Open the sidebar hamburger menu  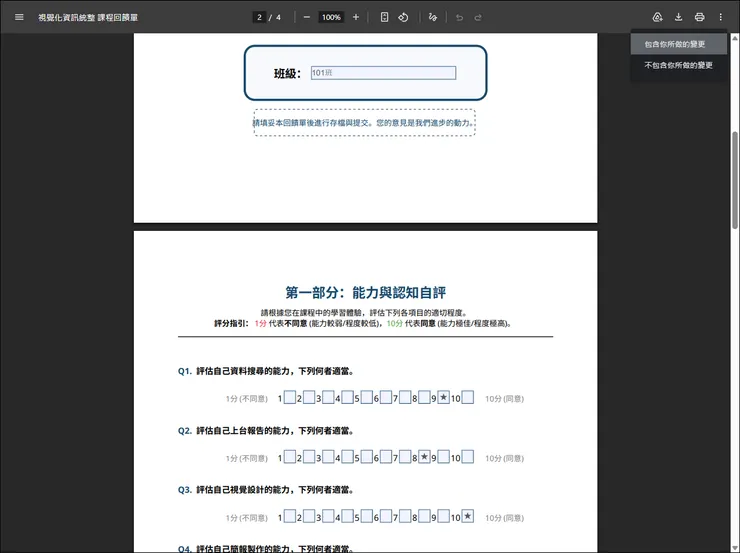[19, 17]
